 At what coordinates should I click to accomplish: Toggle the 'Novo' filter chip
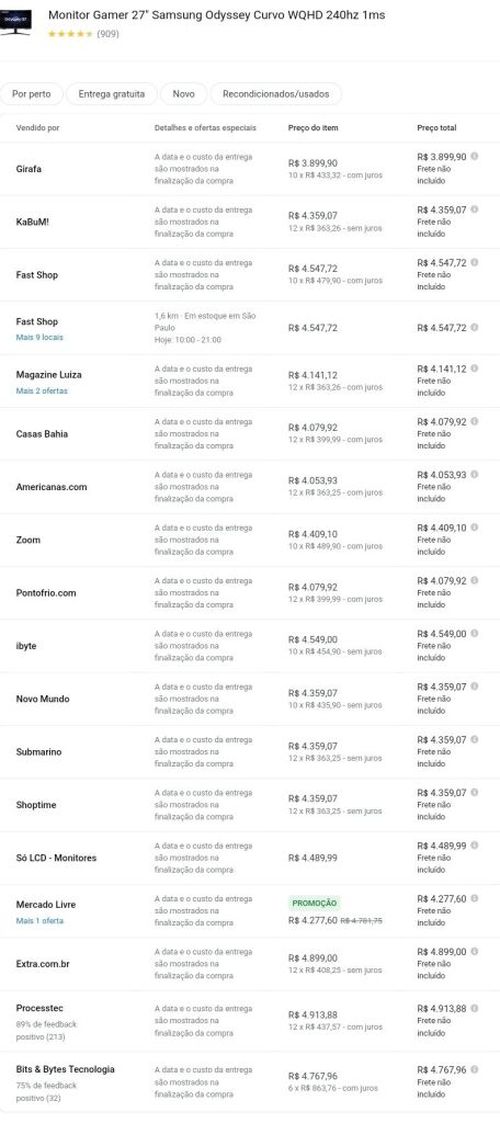[183, 94]
